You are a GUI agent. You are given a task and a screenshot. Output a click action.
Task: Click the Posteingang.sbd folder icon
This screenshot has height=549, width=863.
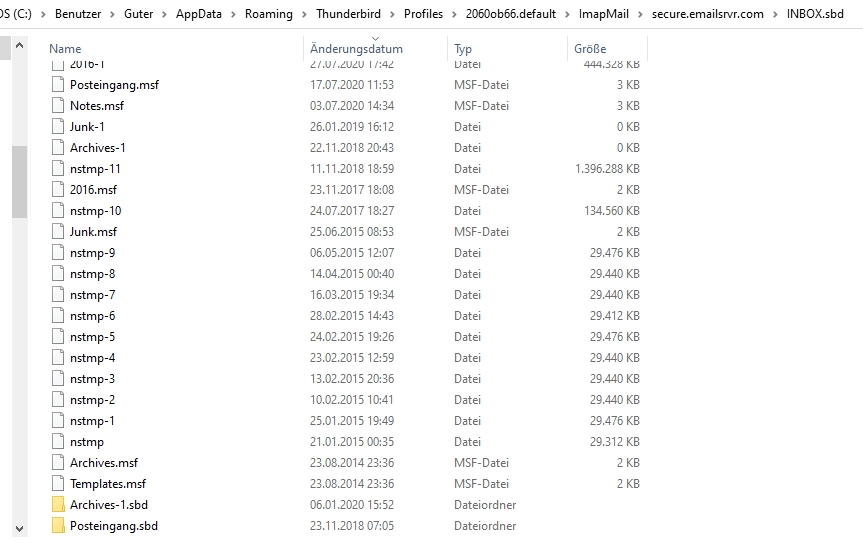[x=58, y=526]
